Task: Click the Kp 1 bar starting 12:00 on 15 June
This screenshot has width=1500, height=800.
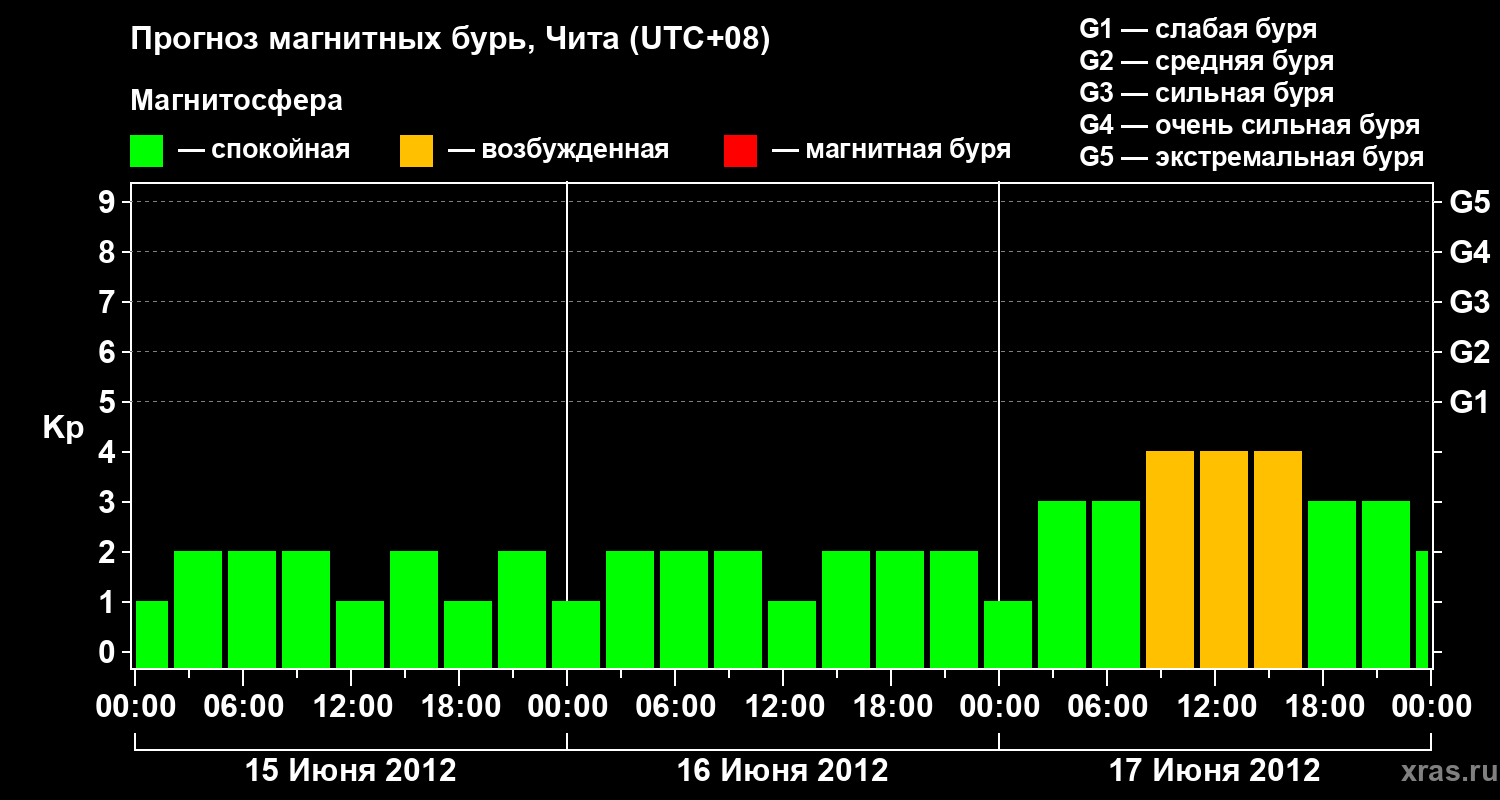Action: point(360,634)
